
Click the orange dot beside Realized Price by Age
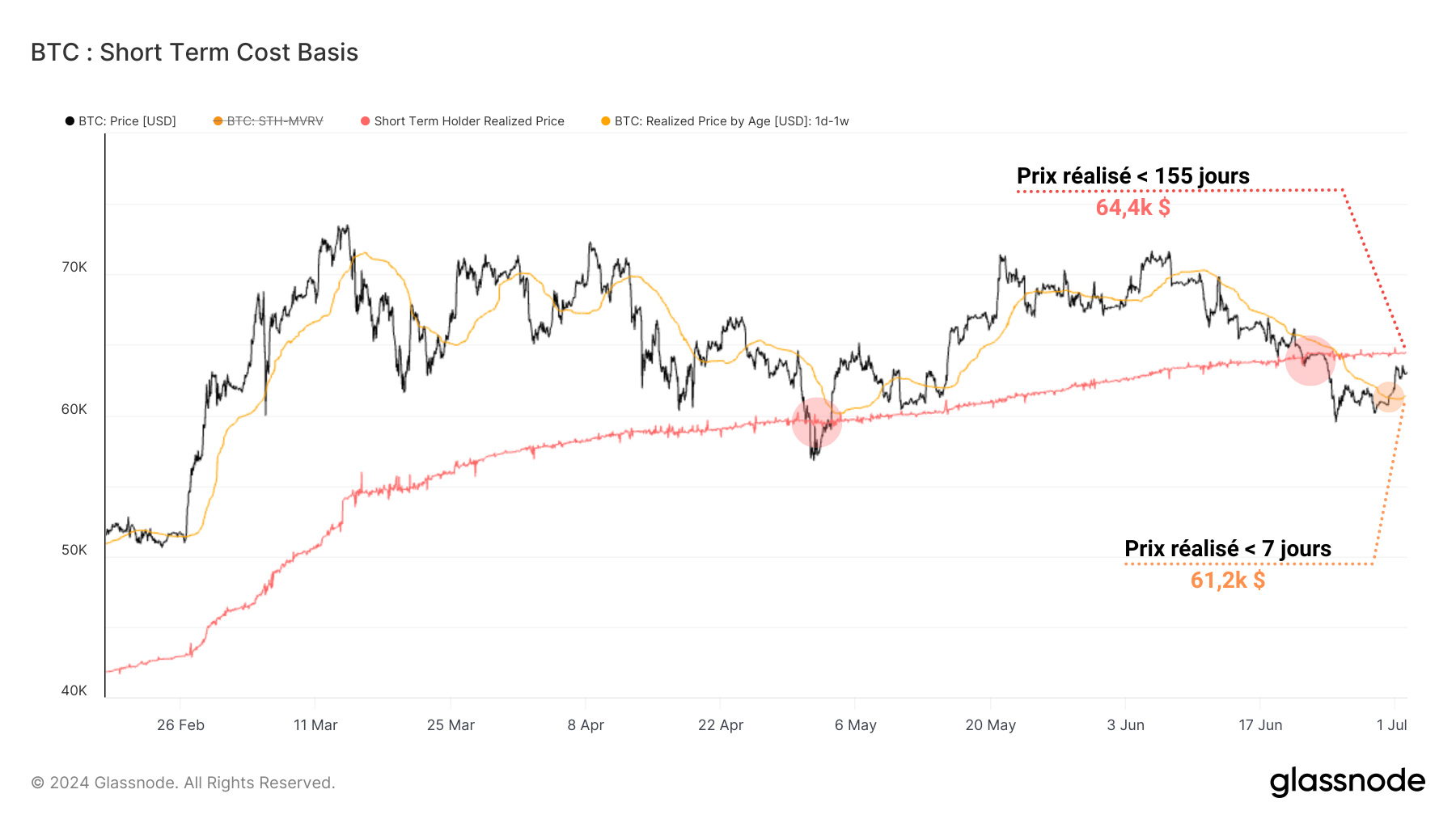coord(606,121)
